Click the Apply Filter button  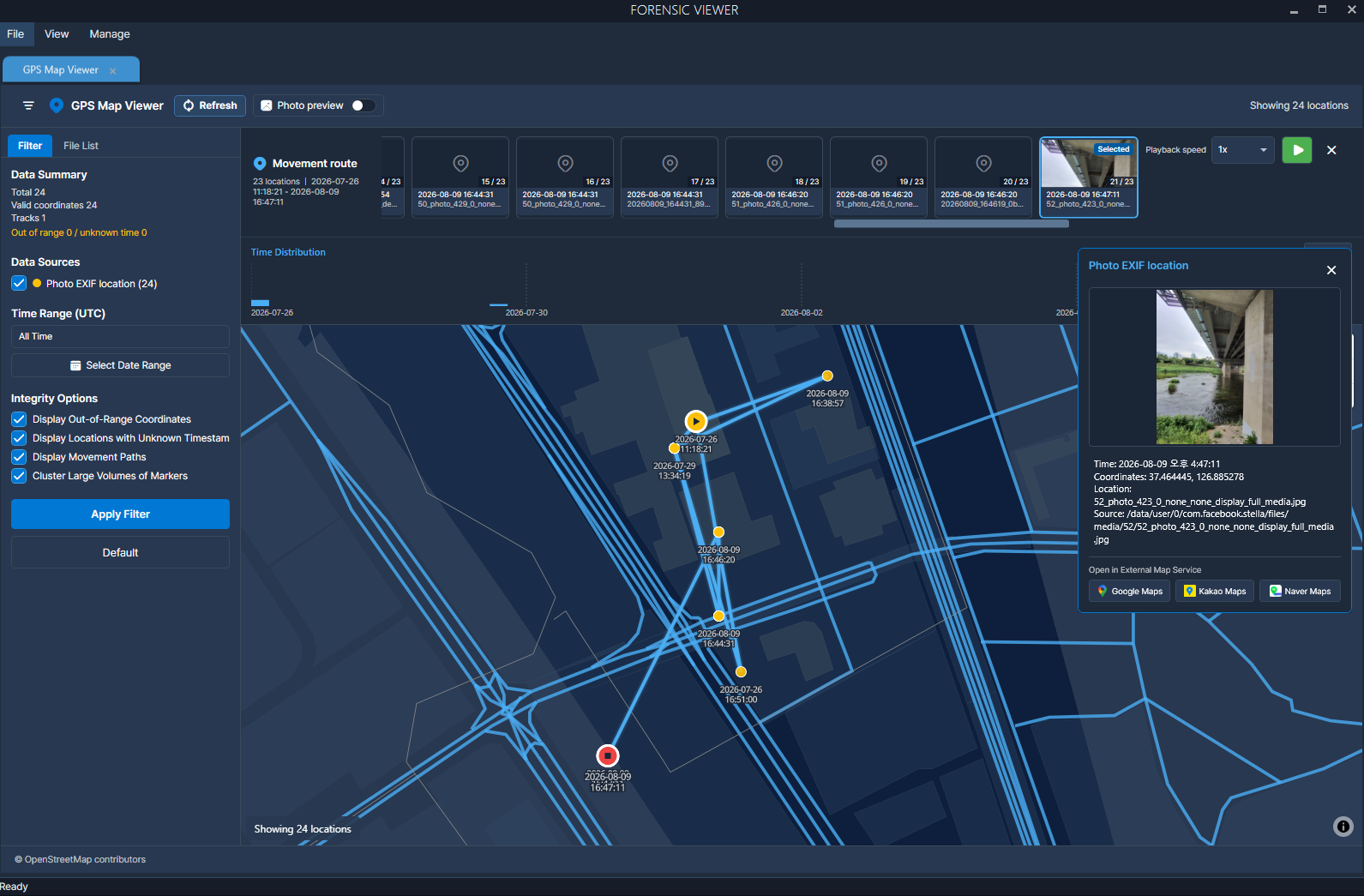tap(120, 514)
